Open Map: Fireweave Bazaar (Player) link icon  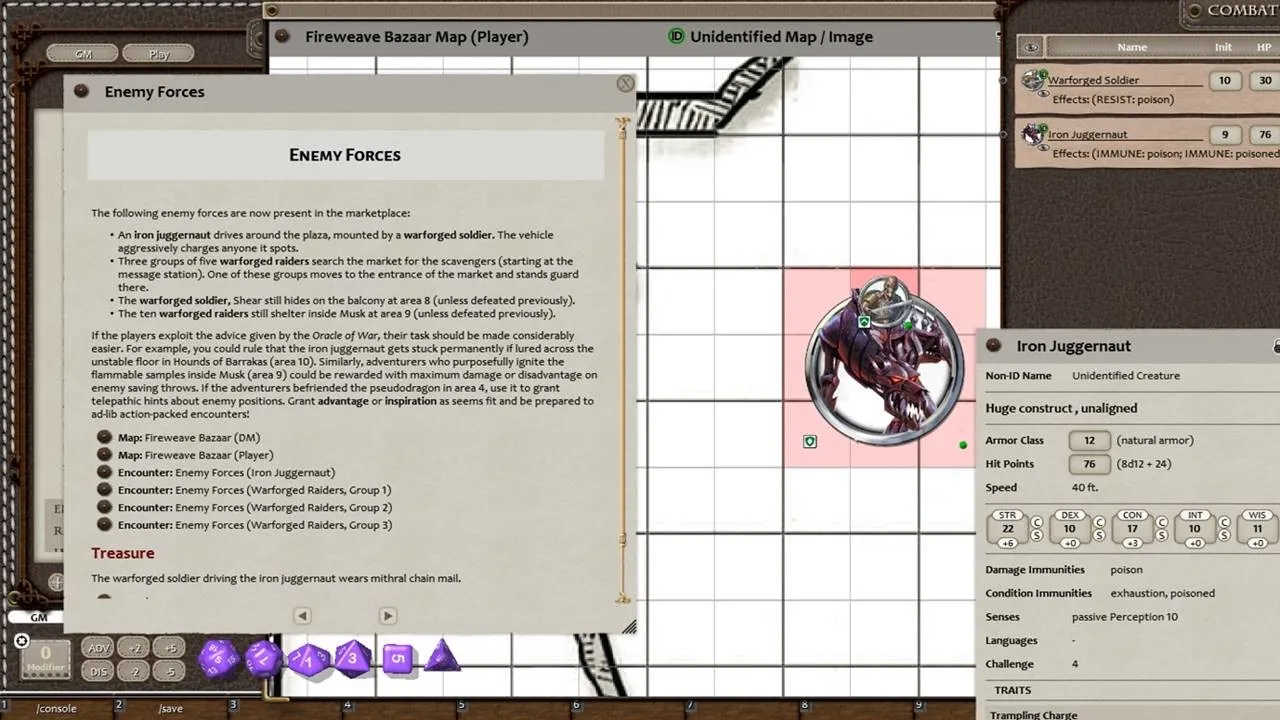click(x=104, y=455)
